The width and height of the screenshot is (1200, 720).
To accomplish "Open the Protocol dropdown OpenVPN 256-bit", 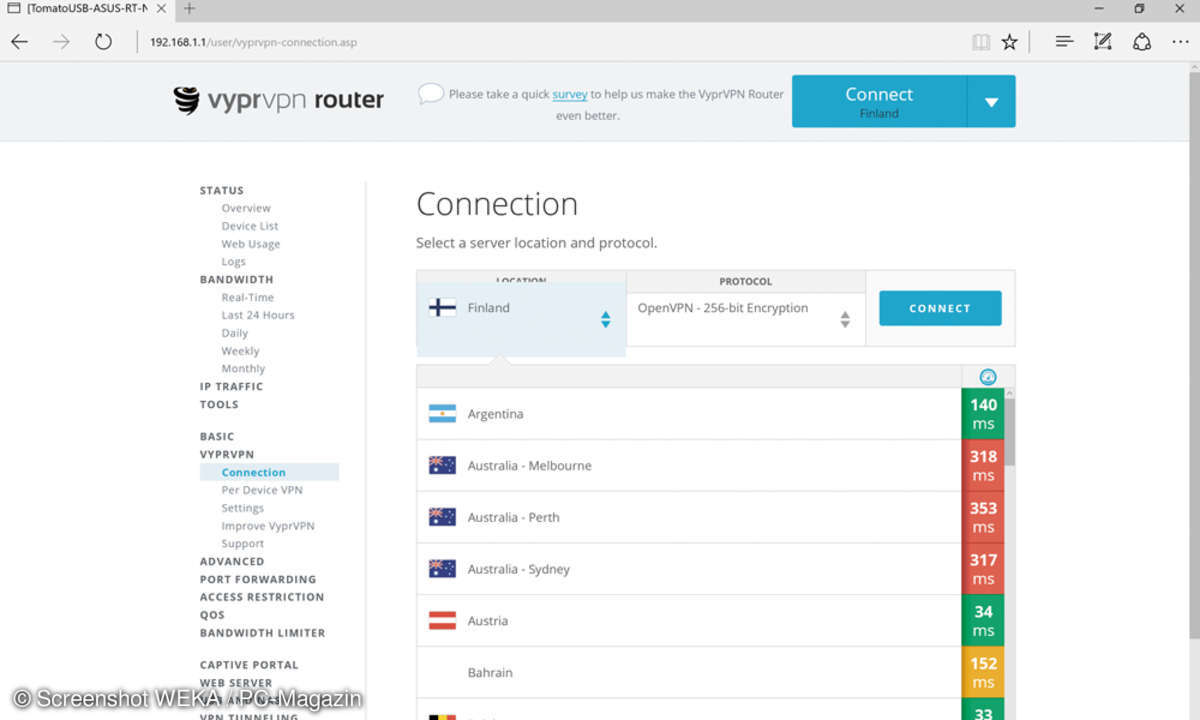I will pyautogui.click(x=746, y=319).
